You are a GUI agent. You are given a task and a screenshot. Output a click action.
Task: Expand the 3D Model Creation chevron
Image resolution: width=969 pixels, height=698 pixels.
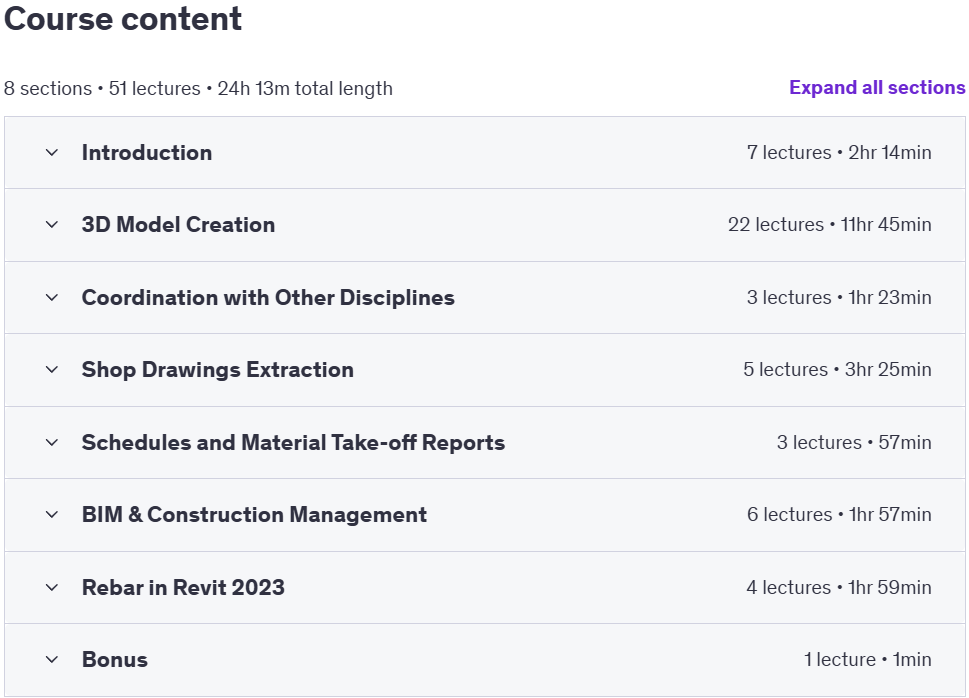coord(52,224)
